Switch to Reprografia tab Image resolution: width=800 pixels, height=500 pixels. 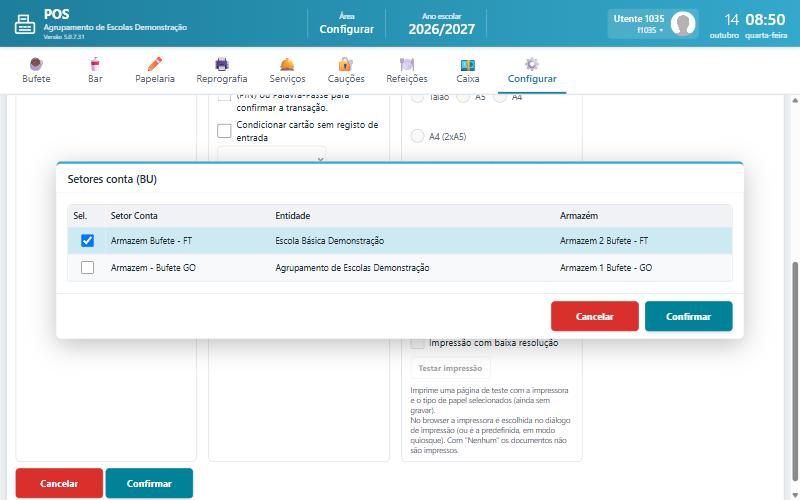[x=221, y=71]
